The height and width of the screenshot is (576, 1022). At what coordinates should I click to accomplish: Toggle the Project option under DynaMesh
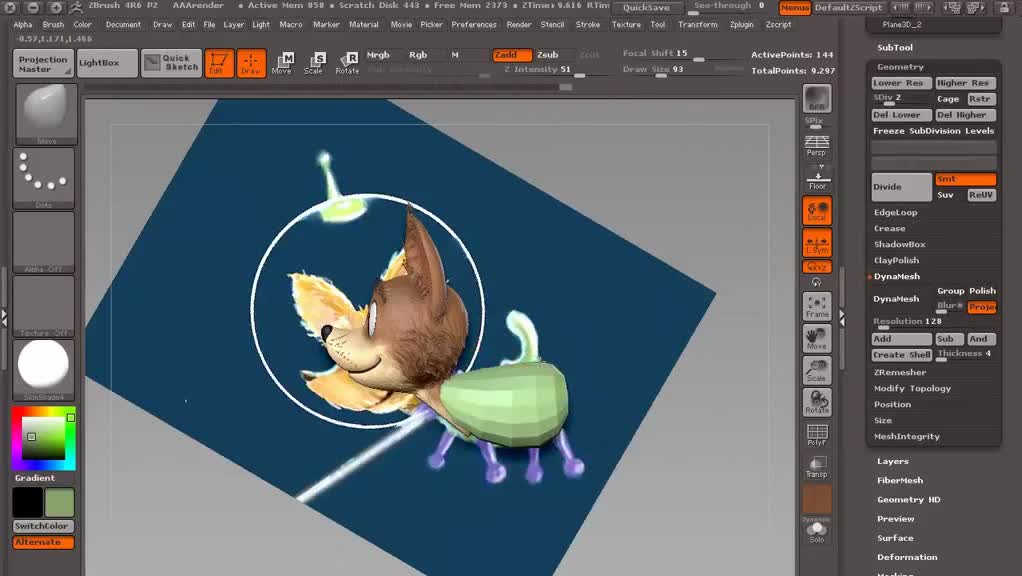[x=982, y=306]
